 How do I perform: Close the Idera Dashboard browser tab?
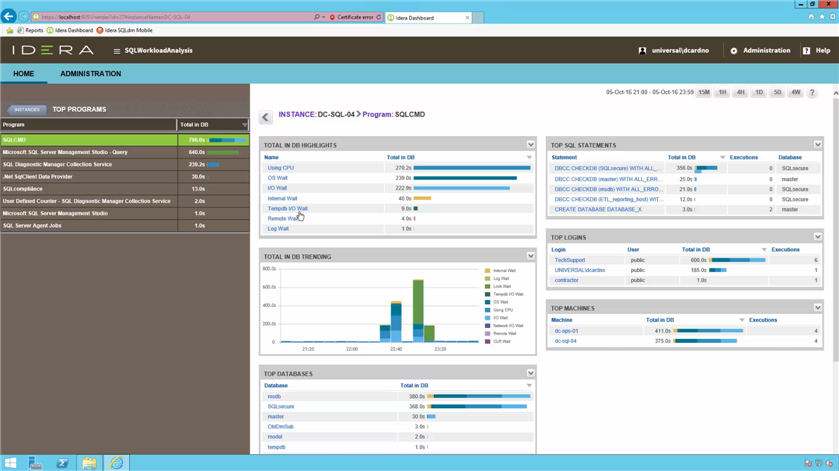click(x=467, y=18)
